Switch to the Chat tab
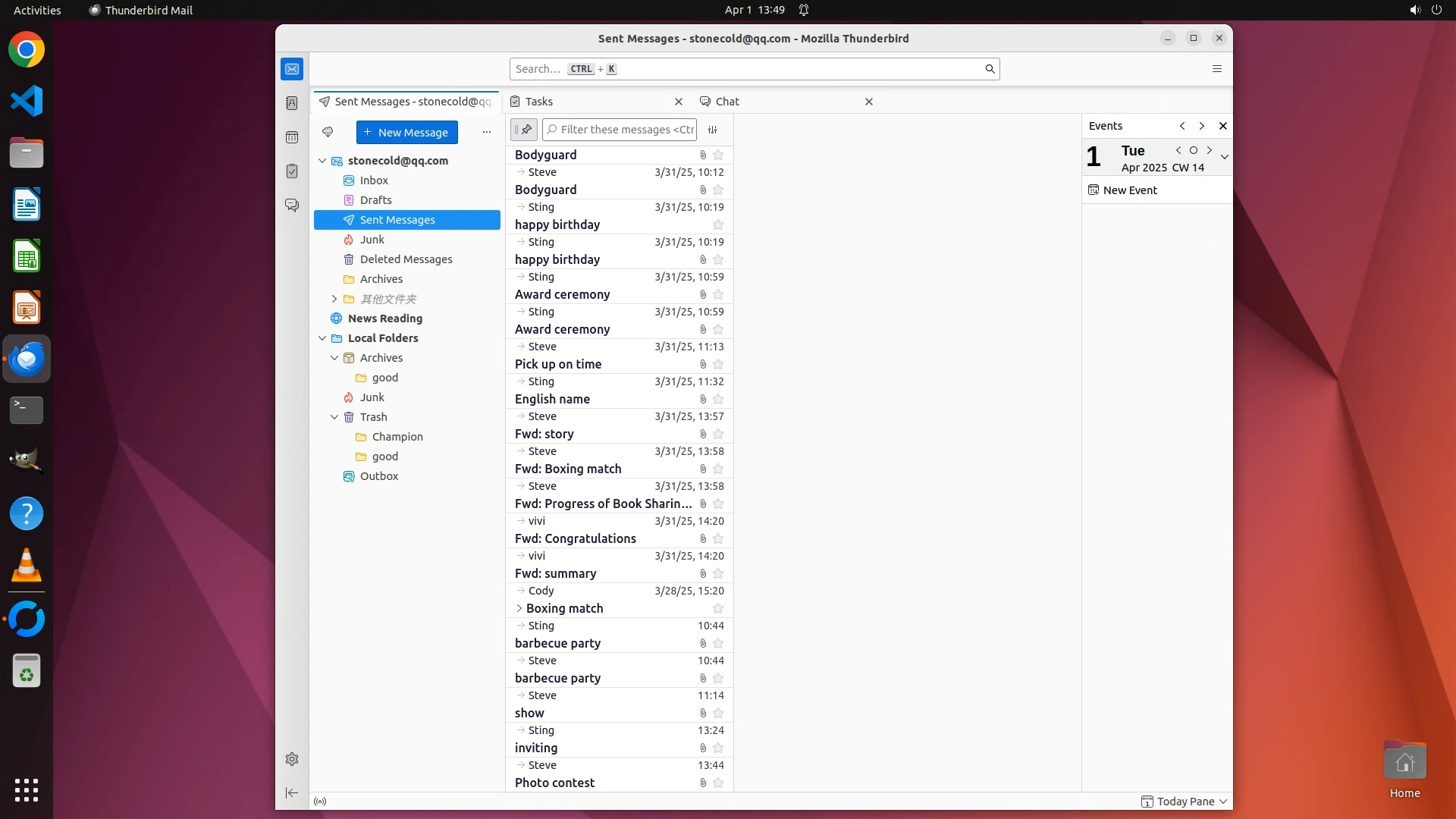Image resolution: width=1456 pixels, height=819 pixels. coord(726,102)
